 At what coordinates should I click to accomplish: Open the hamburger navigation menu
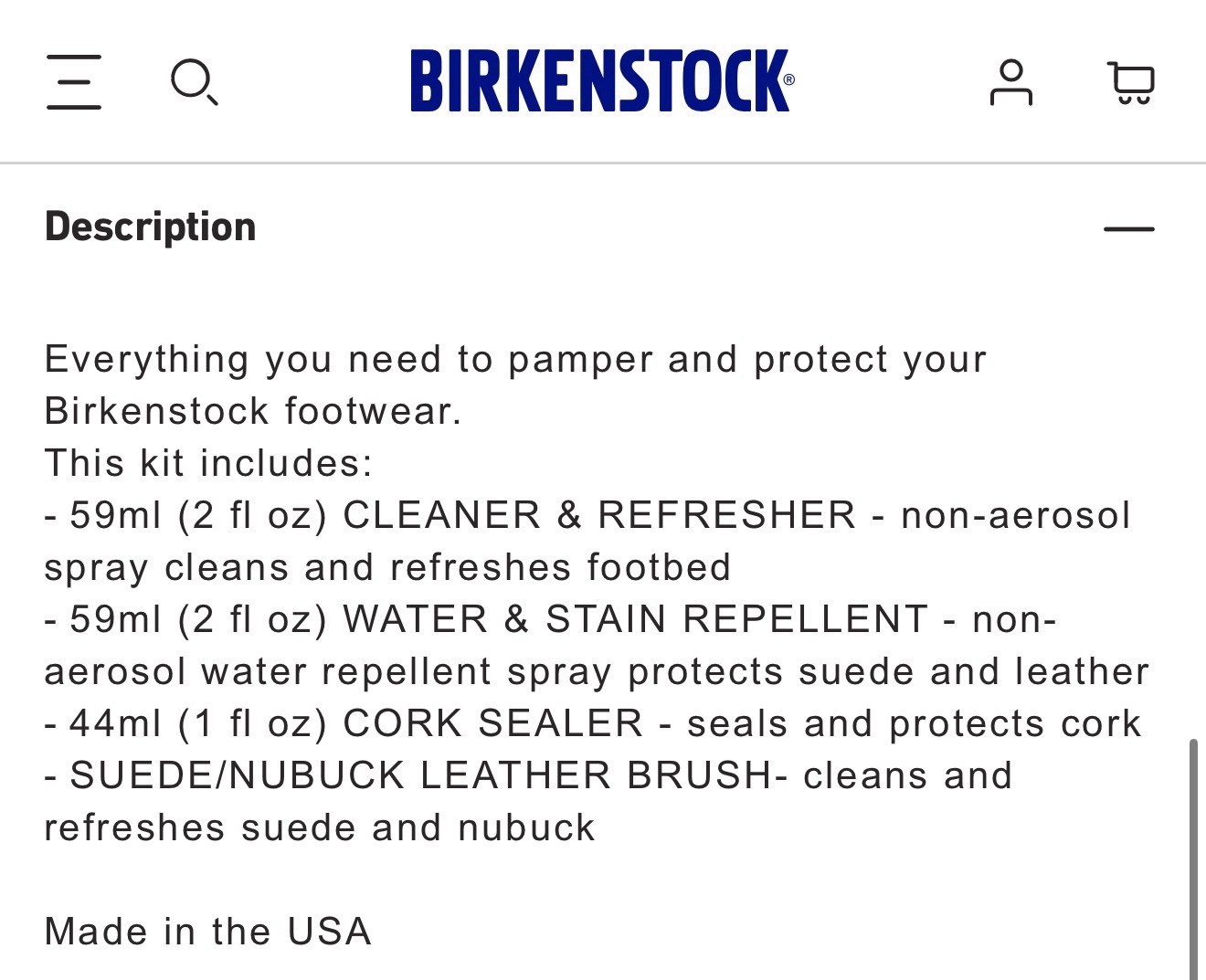tap(74, 82)
